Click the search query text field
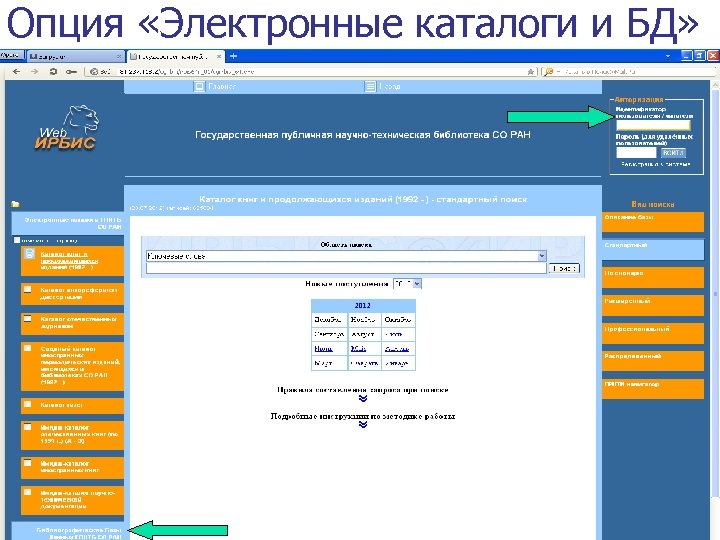The height and width of the screenshot is (540, 720). point(346,268)
